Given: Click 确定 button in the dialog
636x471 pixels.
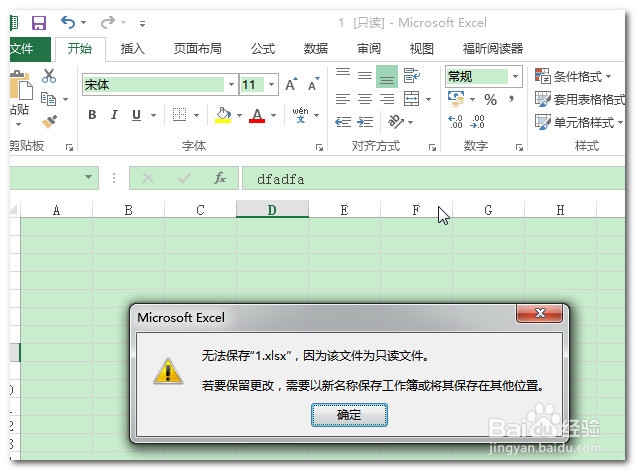Looking at the screenshot, I should tap(349, 415).
